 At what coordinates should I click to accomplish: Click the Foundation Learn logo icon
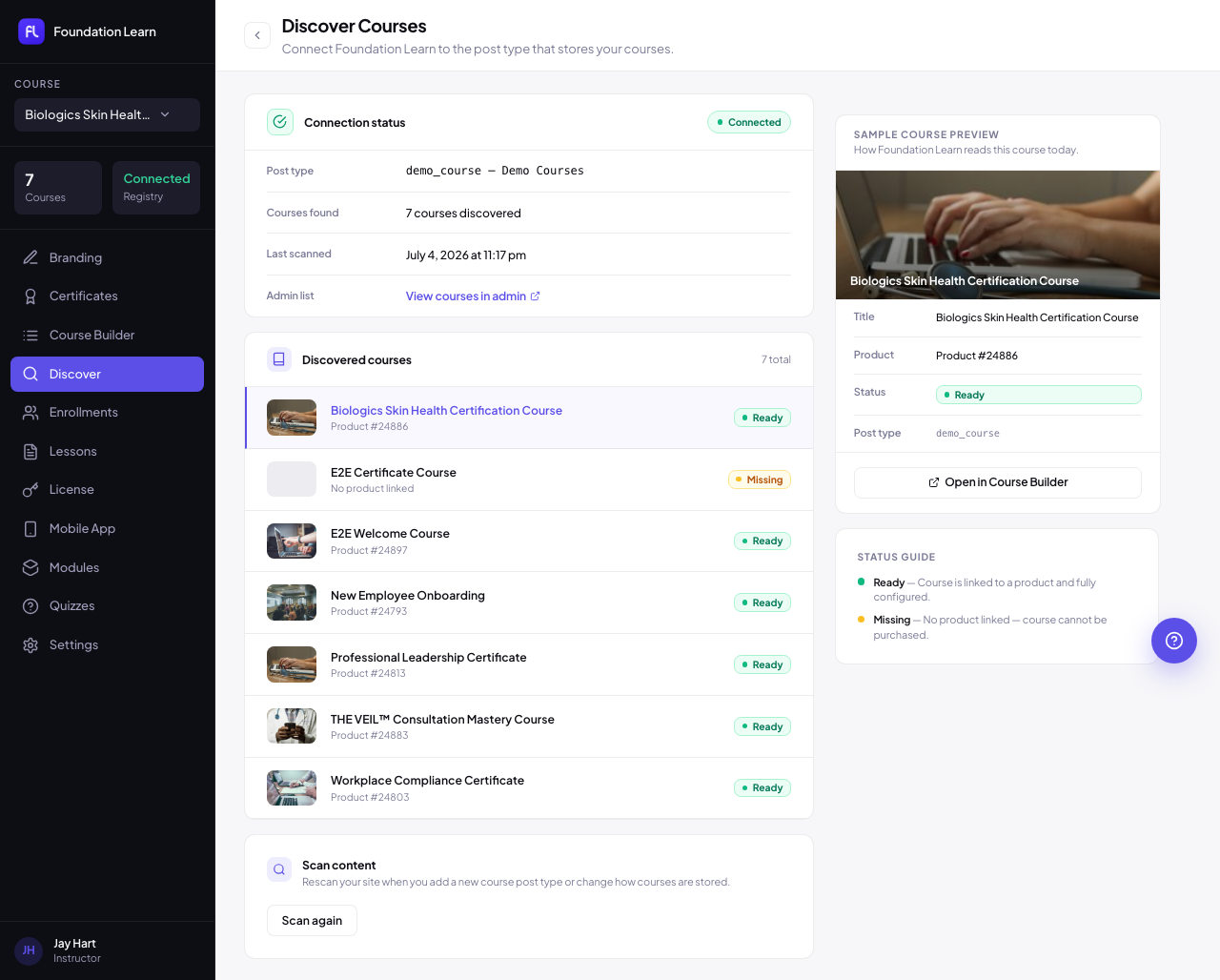click(x=31, y=31)
